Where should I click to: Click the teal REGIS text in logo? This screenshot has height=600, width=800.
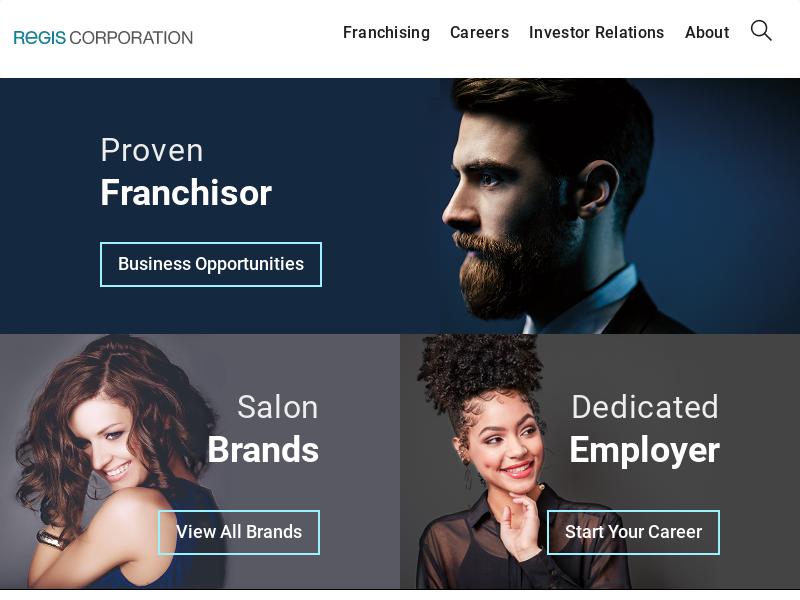(x=40, y=38)
